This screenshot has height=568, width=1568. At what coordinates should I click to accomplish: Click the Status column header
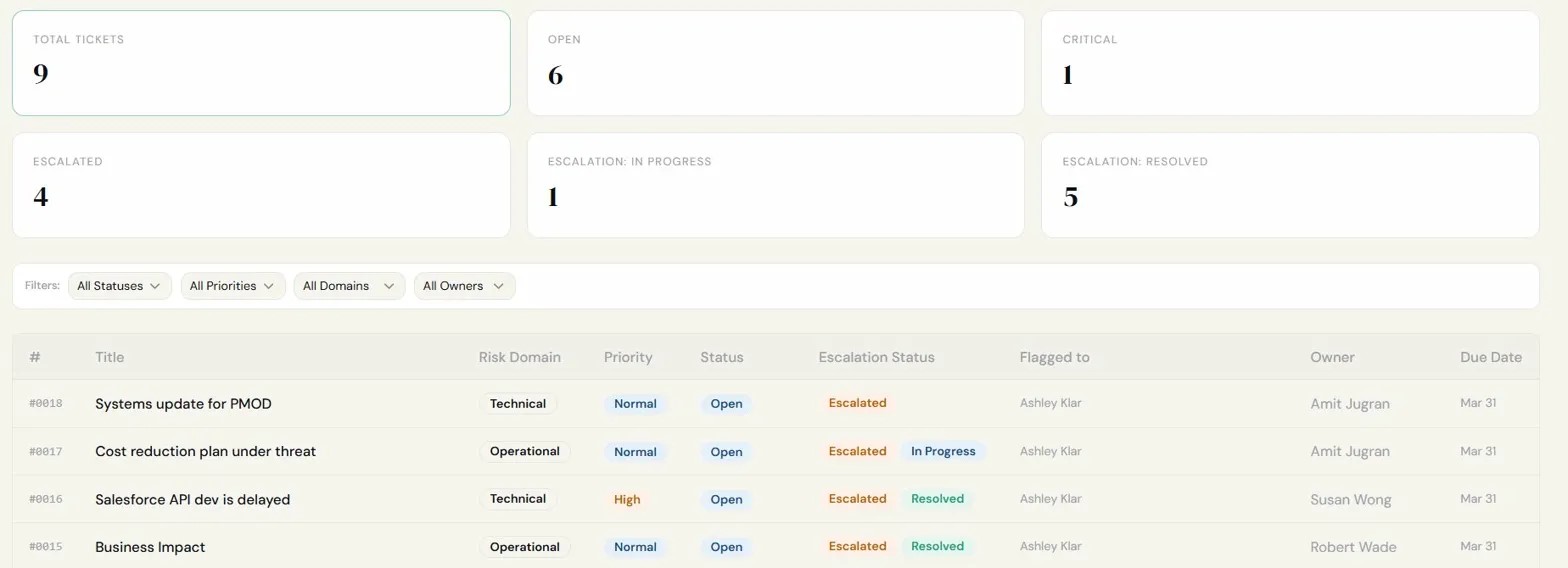click(x=722, y=357)
